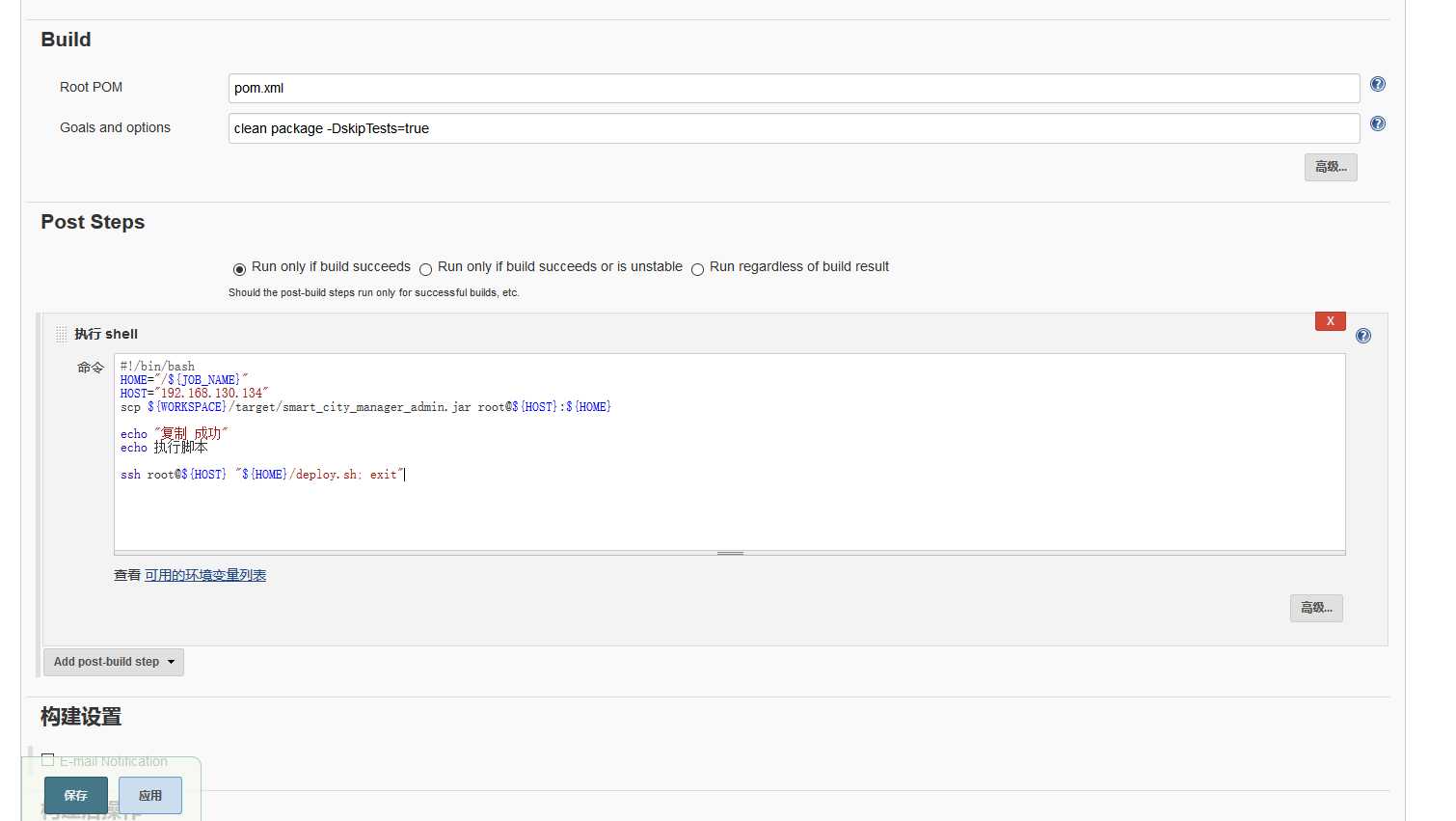Select Run only if build succeeds or is unstable
This screenshot has height=821, width=1456.
[x=425, y=269]
